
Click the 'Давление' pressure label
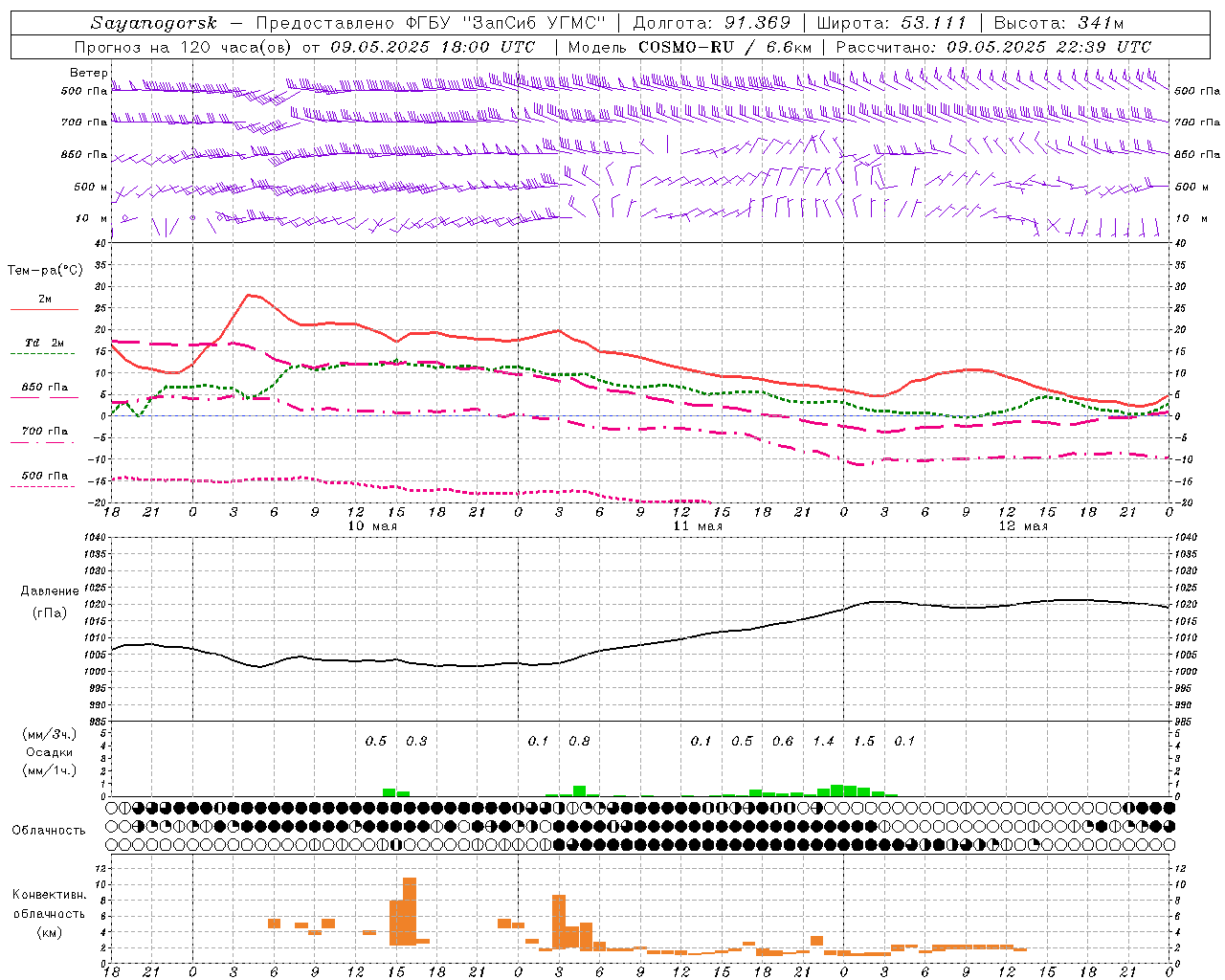coord(50,591)
